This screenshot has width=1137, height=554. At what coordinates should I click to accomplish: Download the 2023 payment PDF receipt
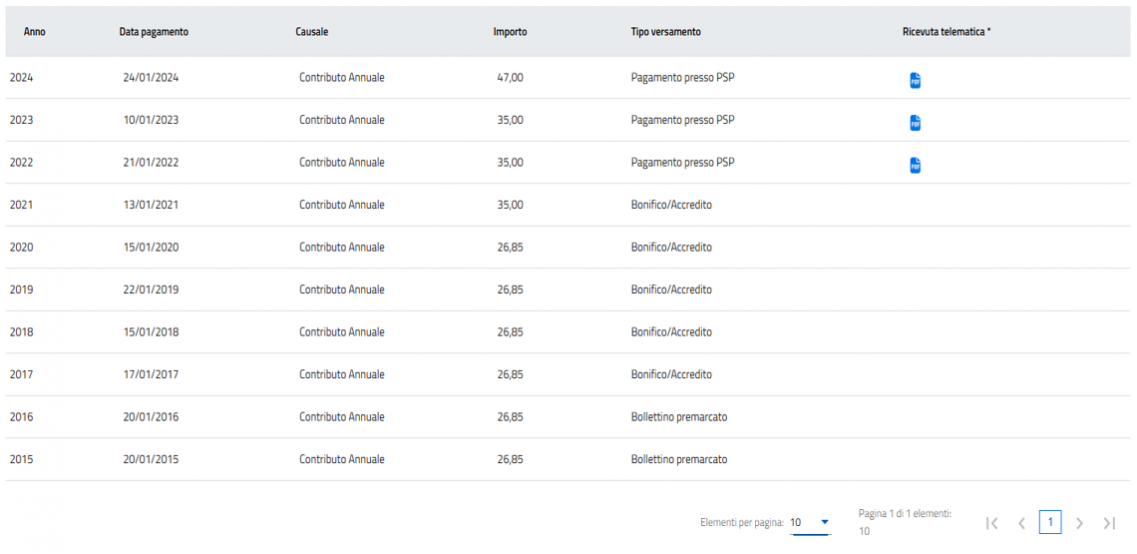(914, 123)
